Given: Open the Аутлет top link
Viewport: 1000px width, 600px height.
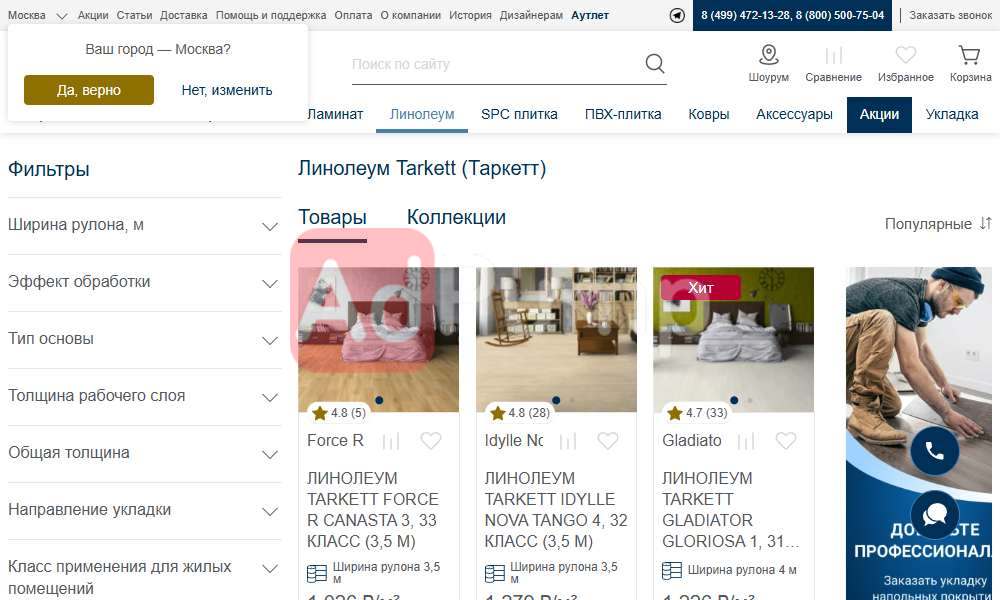Looking at the screenshot, I should (x=590, y=15).
